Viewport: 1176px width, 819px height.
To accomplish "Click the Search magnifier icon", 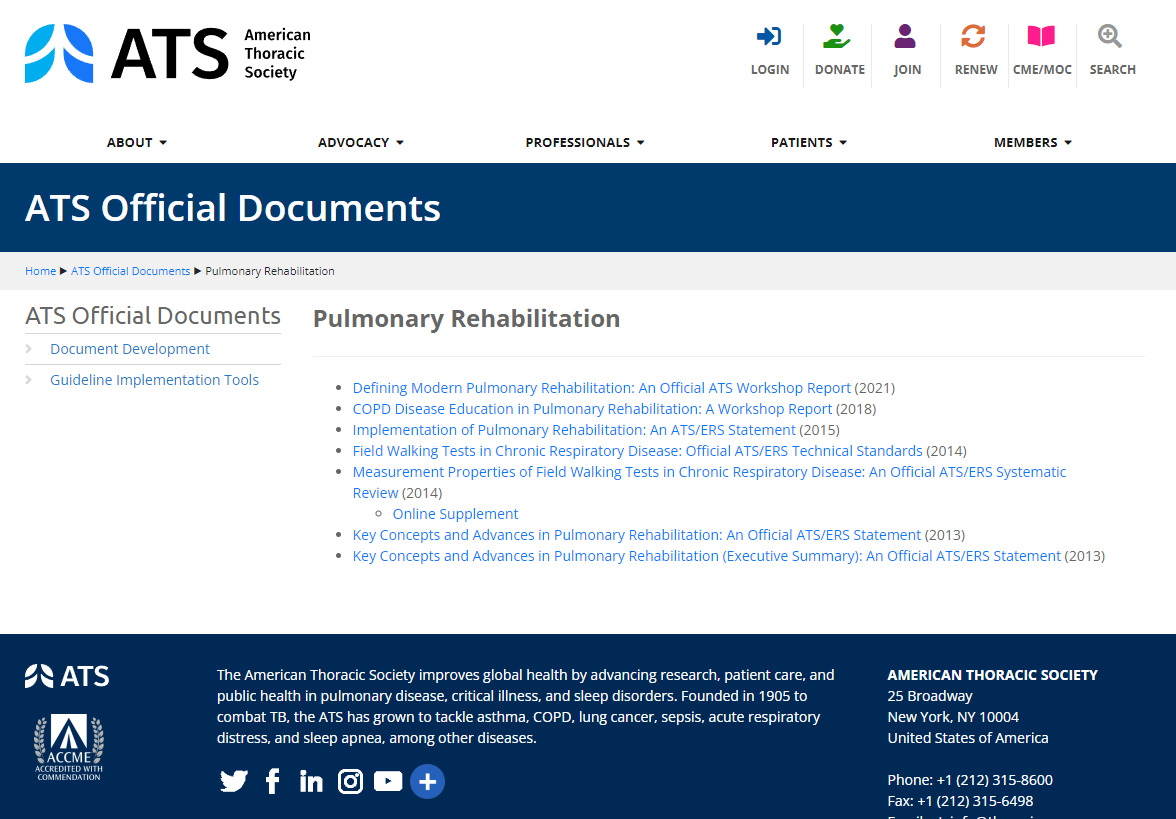I will (x=1110, y=38).
